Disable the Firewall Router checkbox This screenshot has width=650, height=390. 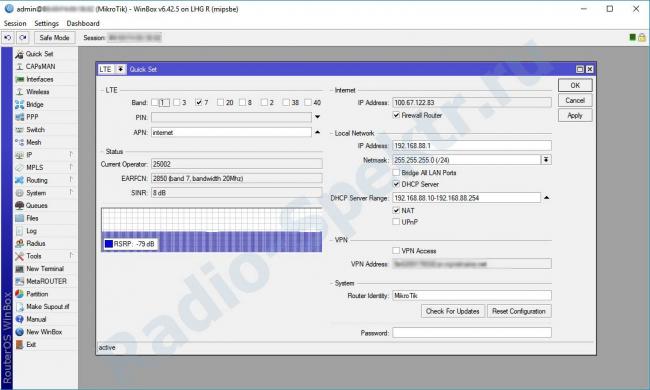coord(396,115)
